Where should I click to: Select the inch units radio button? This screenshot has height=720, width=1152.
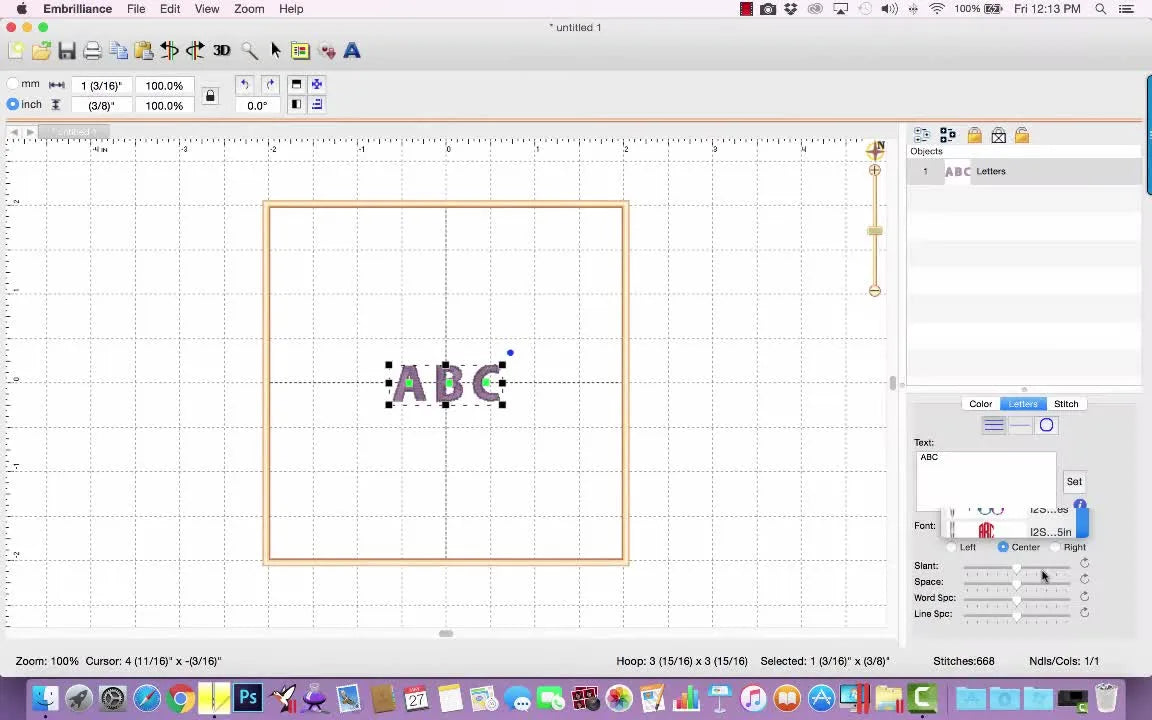coord(12,104)
